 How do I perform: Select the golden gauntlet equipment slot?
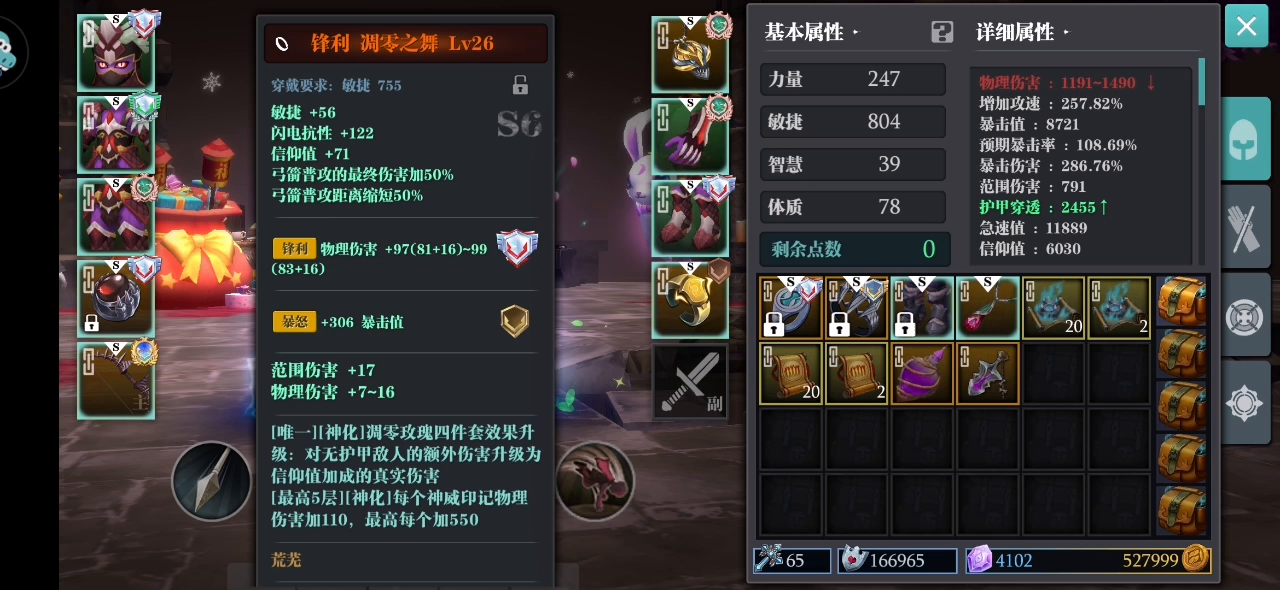(689, 299)
